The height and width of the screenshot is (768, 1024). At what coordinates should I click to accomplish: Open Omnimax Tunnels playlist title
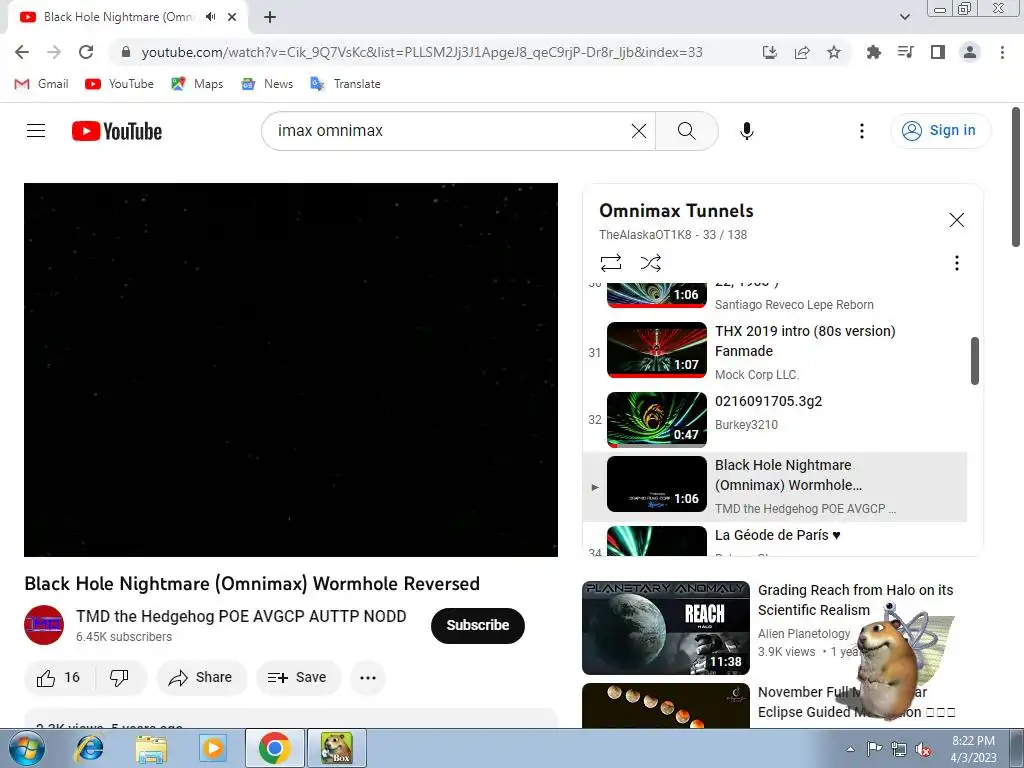click(x=676, y=210)
